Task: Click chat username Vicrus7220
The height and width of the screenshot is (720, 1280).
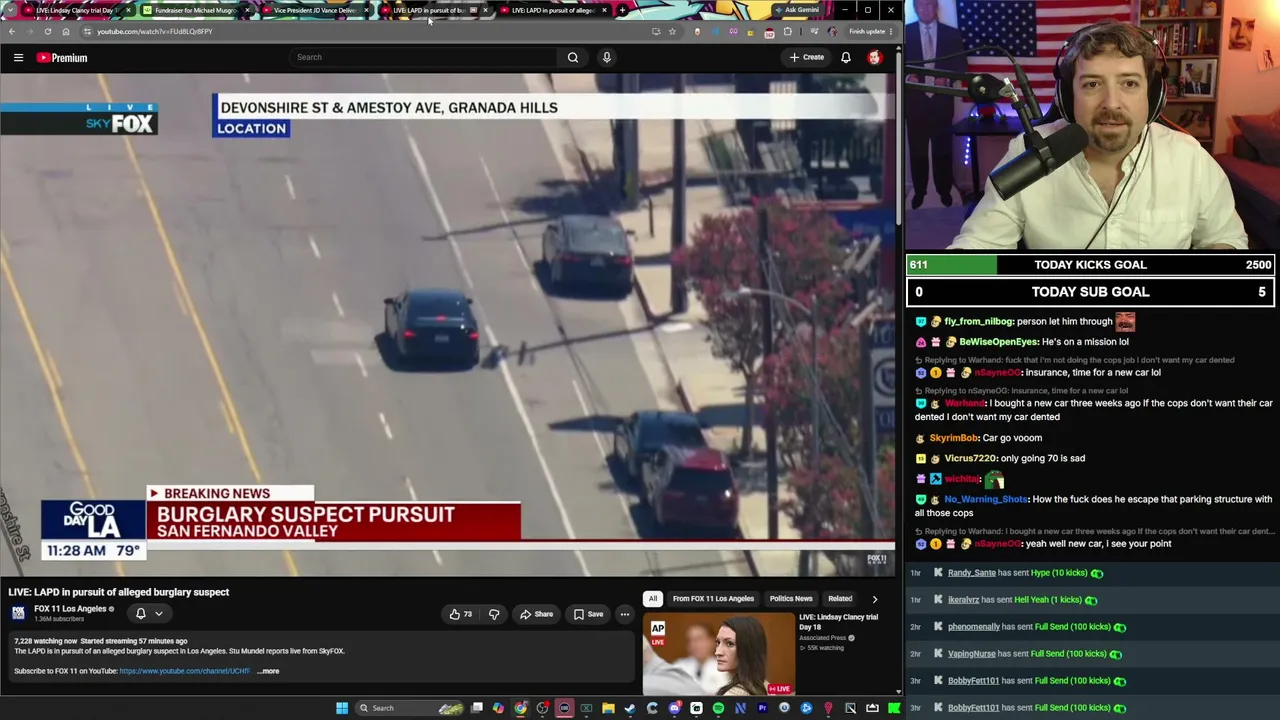Action: pos(970,458)
